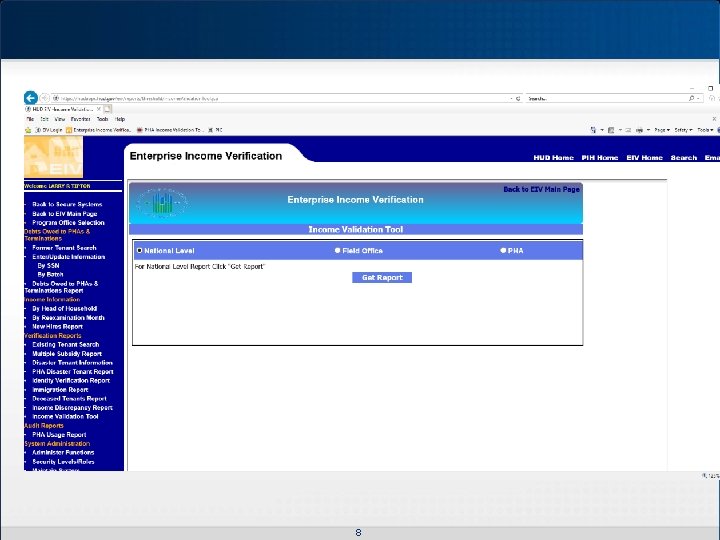720x540 pixels.
Task: Open the Help menu
Action: pos(120,119)
